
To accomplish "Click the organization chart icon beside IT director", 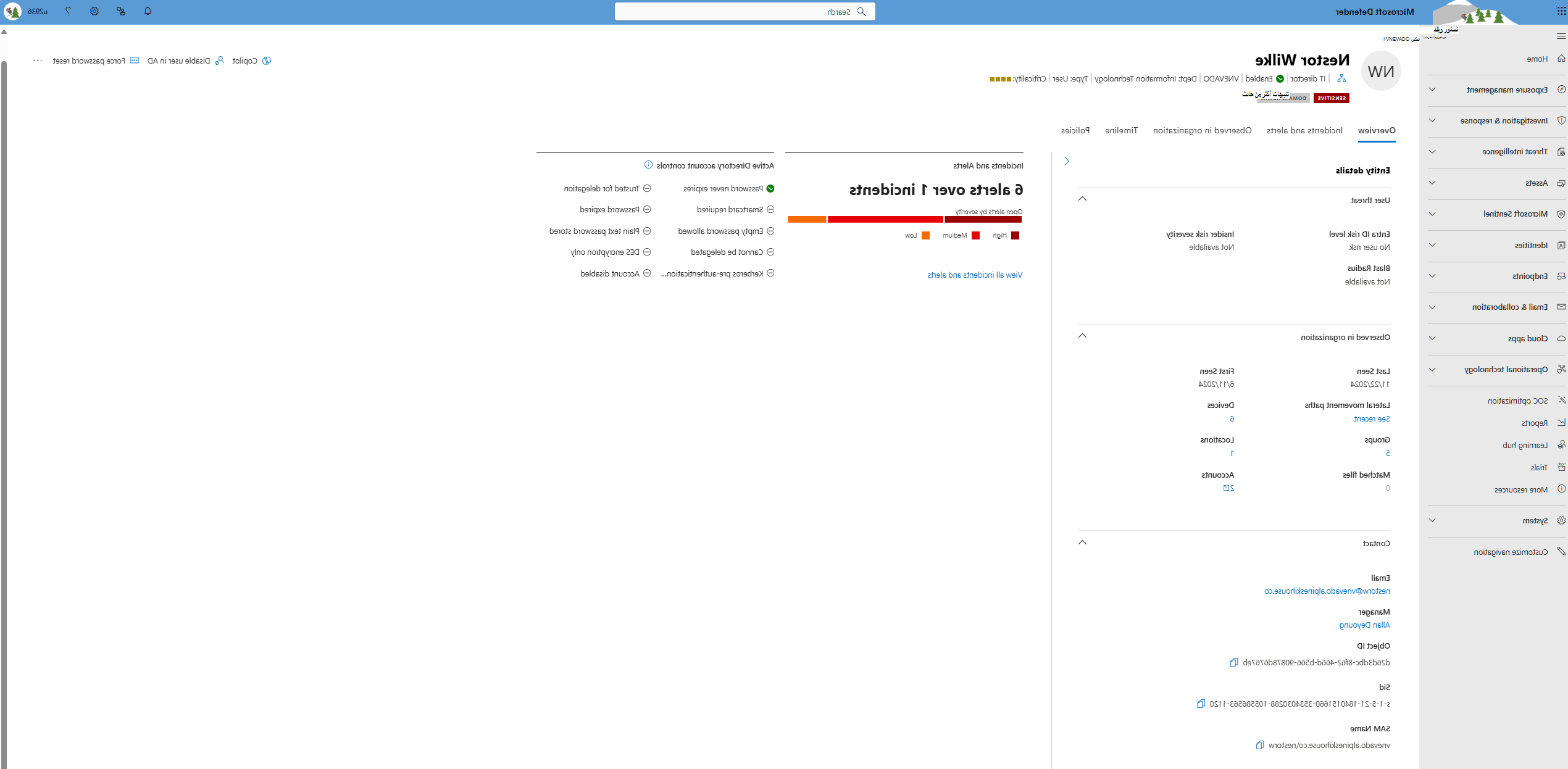I will [1341, 78].
